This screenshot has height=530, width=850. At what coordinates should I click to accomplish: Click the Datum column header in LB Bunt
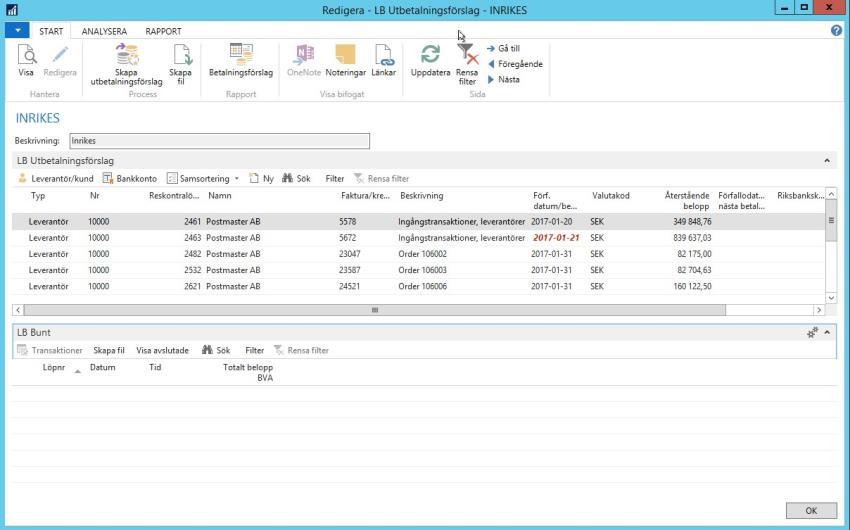point(102,367)
